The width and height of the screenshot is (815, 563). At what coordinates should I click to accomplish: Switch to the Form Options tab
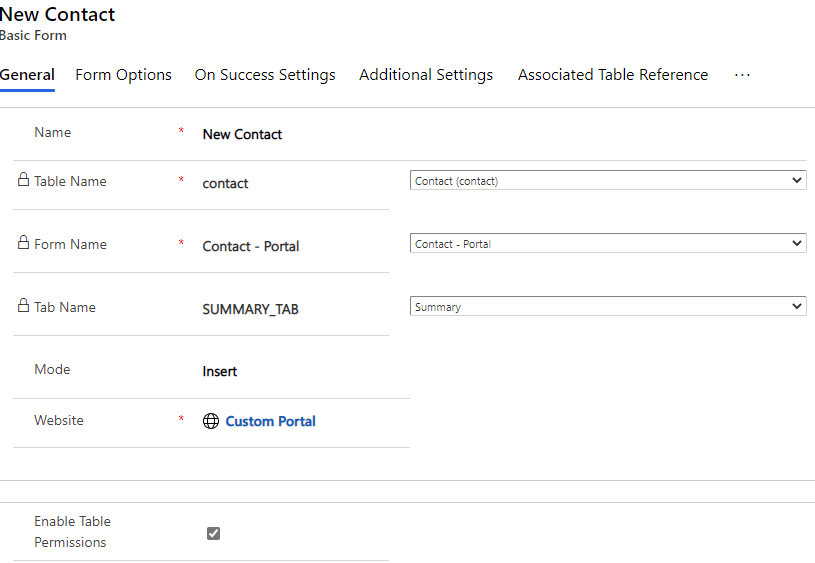point(123,75)
